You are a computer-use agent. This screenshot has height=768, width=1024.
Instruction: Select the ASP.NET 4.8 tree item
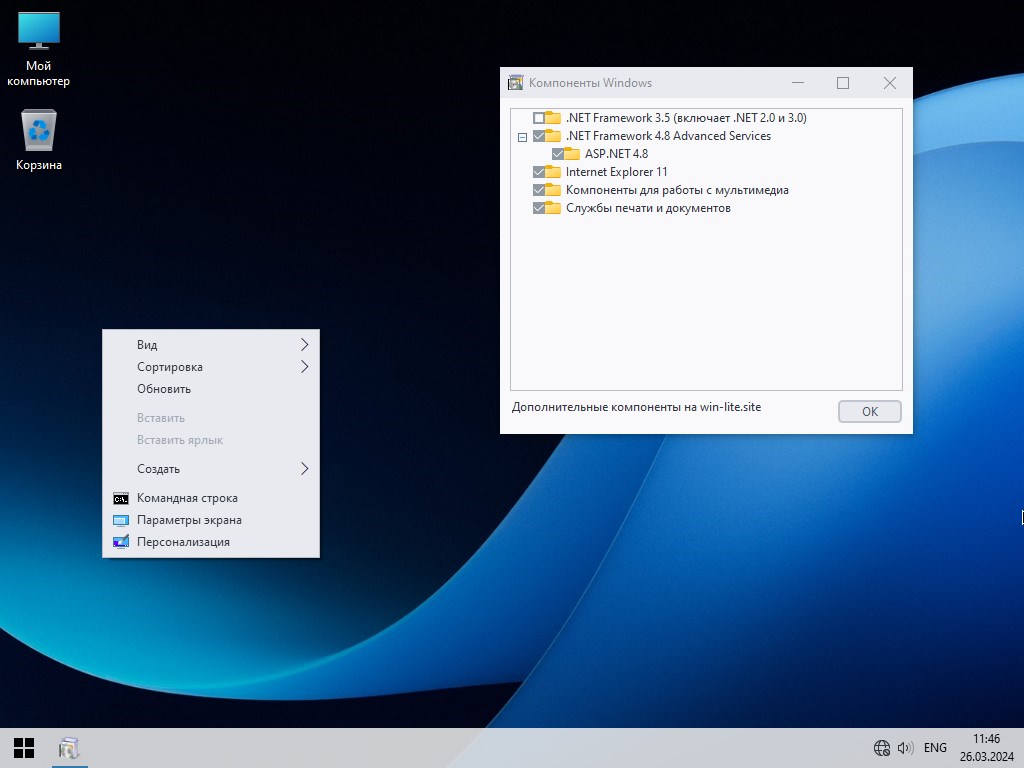tap(616, 154)
